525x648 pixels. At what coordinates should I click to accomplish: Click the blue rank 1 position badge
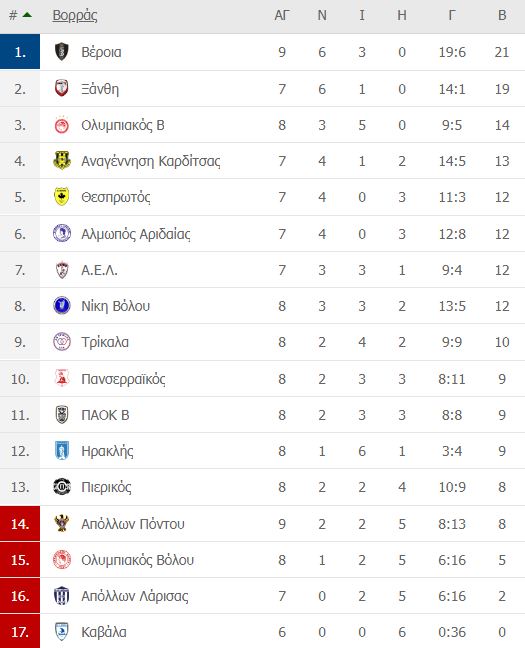(x=20, y=52)
